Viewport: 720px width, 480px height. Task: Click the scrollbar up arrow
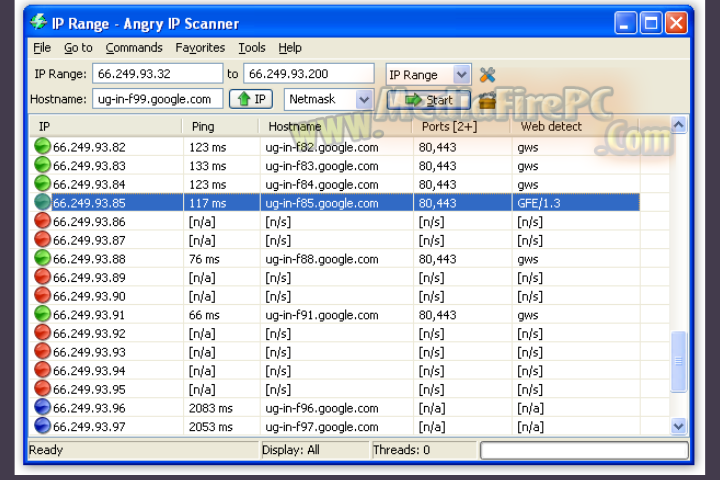pos(679,124)
